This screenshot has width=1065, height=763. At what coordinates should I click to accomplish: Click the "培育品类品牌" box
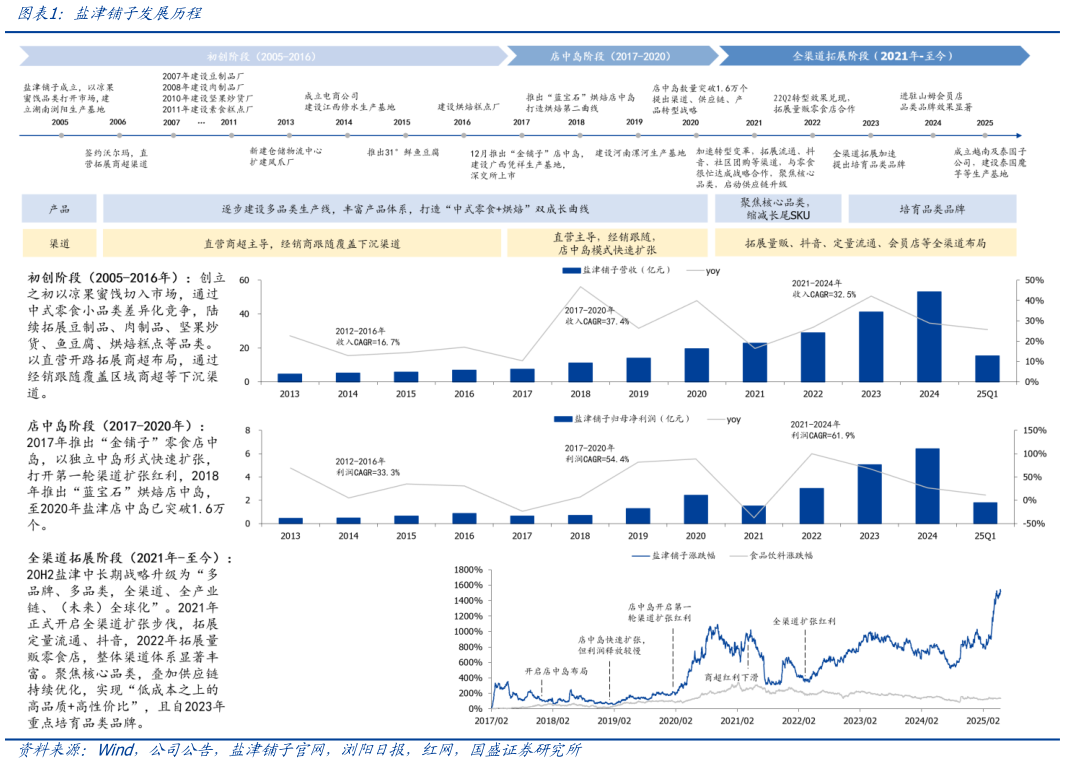click(x=932, y=209)
